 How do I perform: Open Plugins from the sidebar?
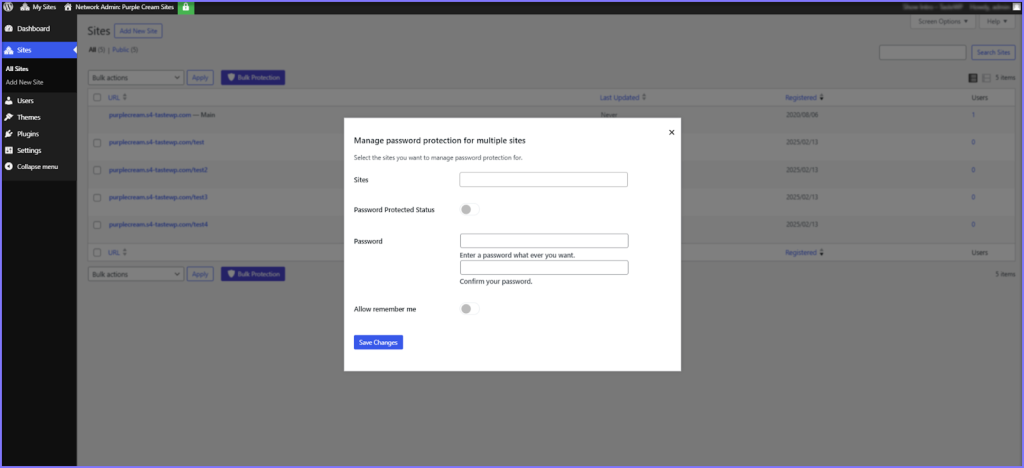pyautogui.click(x=28, y=133)
